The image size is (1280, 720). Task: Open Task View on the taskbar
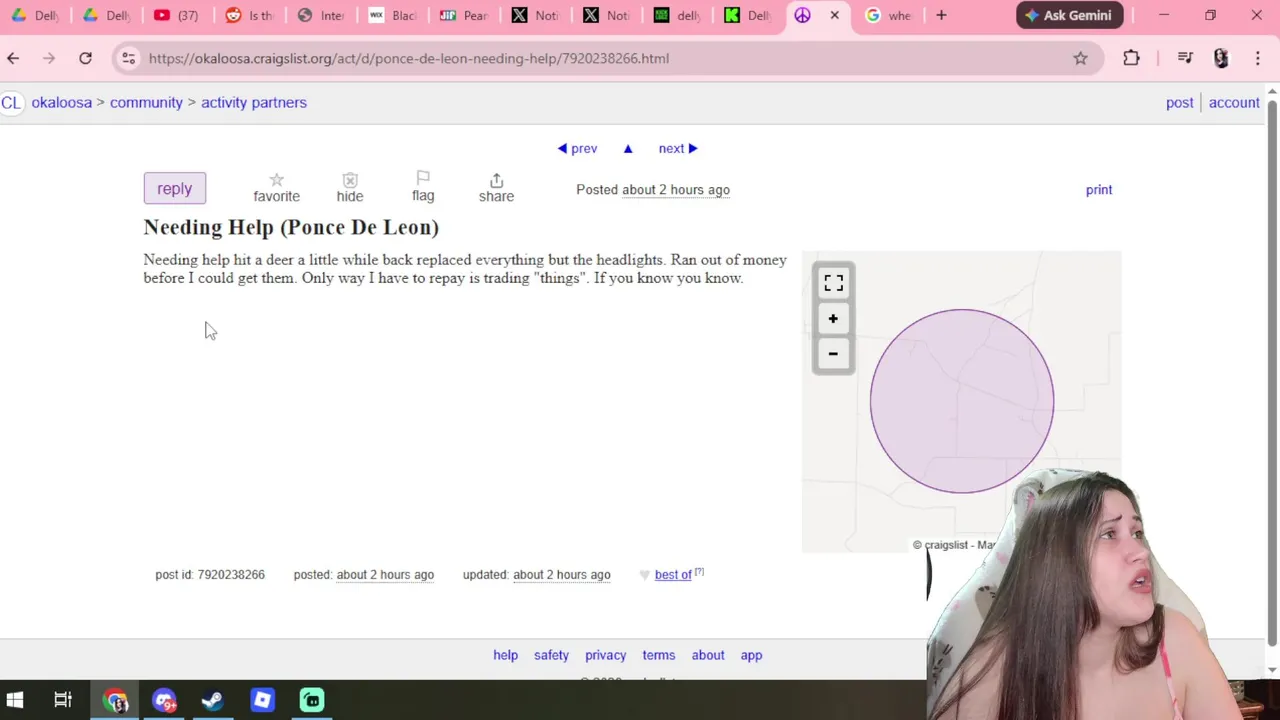[x=63, y=700]
